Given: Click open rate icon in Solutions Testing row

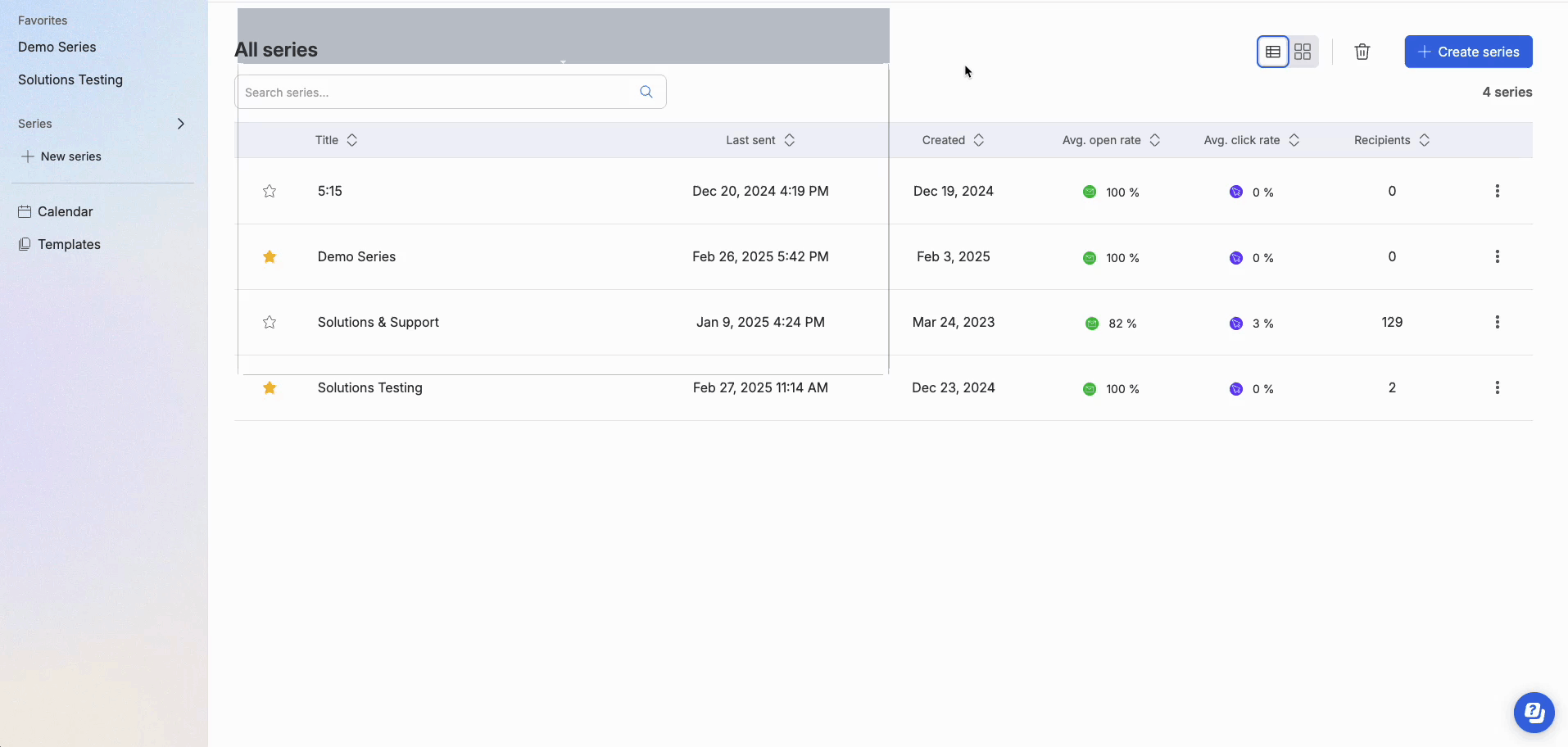Looking at the screenshot, I should click(x=1090, y=389).
